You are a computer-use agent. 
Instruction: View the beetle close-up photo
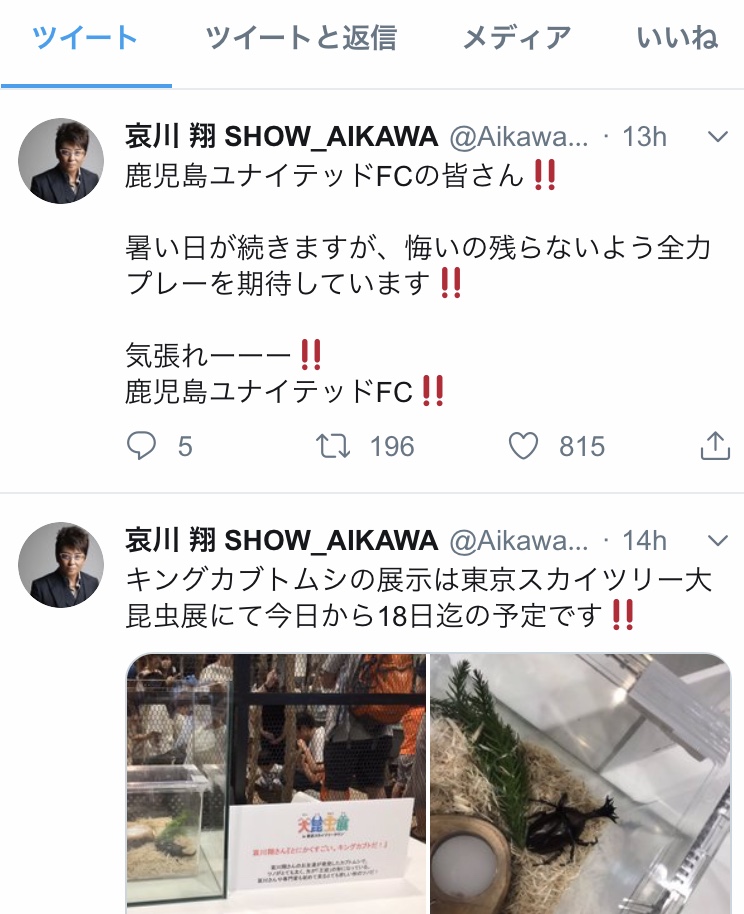click(581, 783)
